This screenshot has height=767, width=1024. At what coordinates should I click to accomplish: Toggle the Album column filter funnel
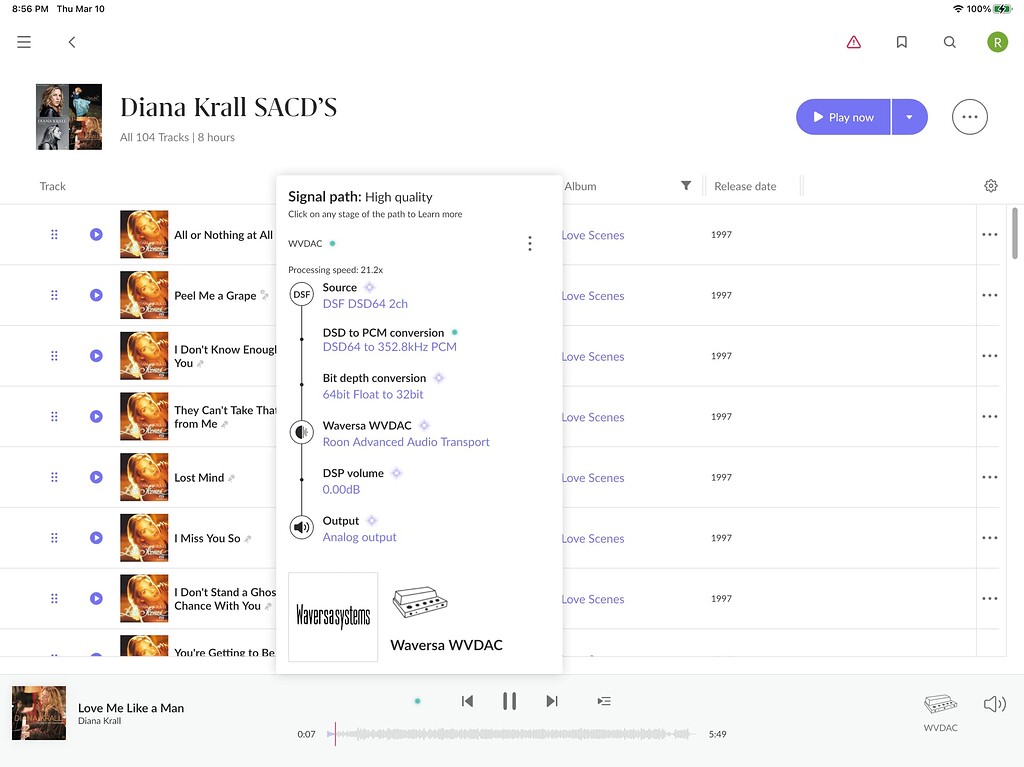[686, 186]
